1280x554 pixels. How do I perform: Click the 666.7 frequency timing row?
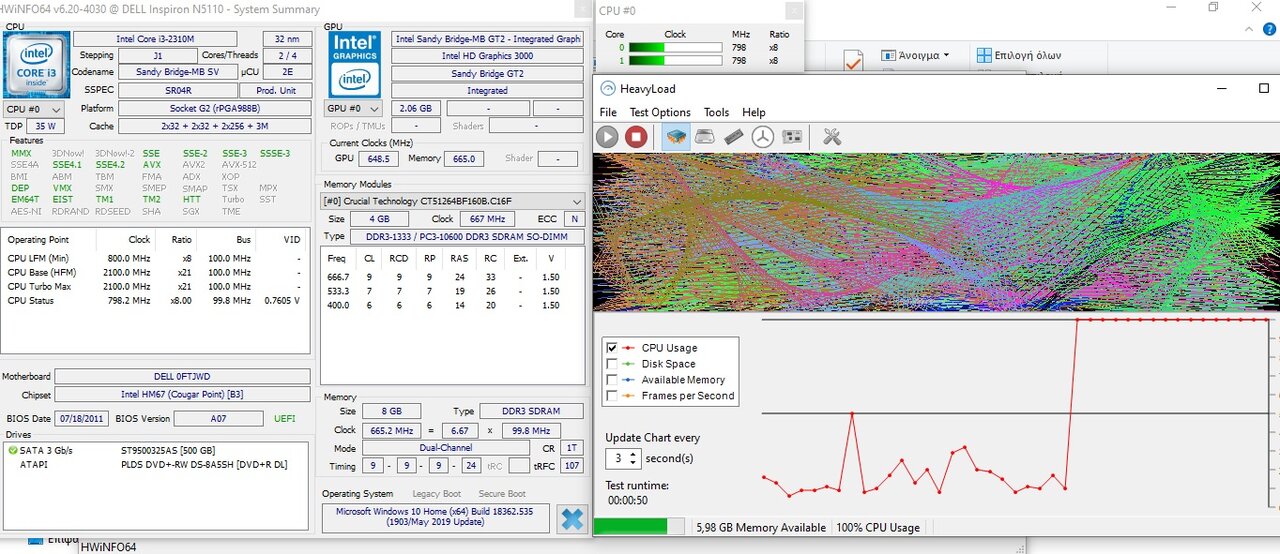coord(451,277)
